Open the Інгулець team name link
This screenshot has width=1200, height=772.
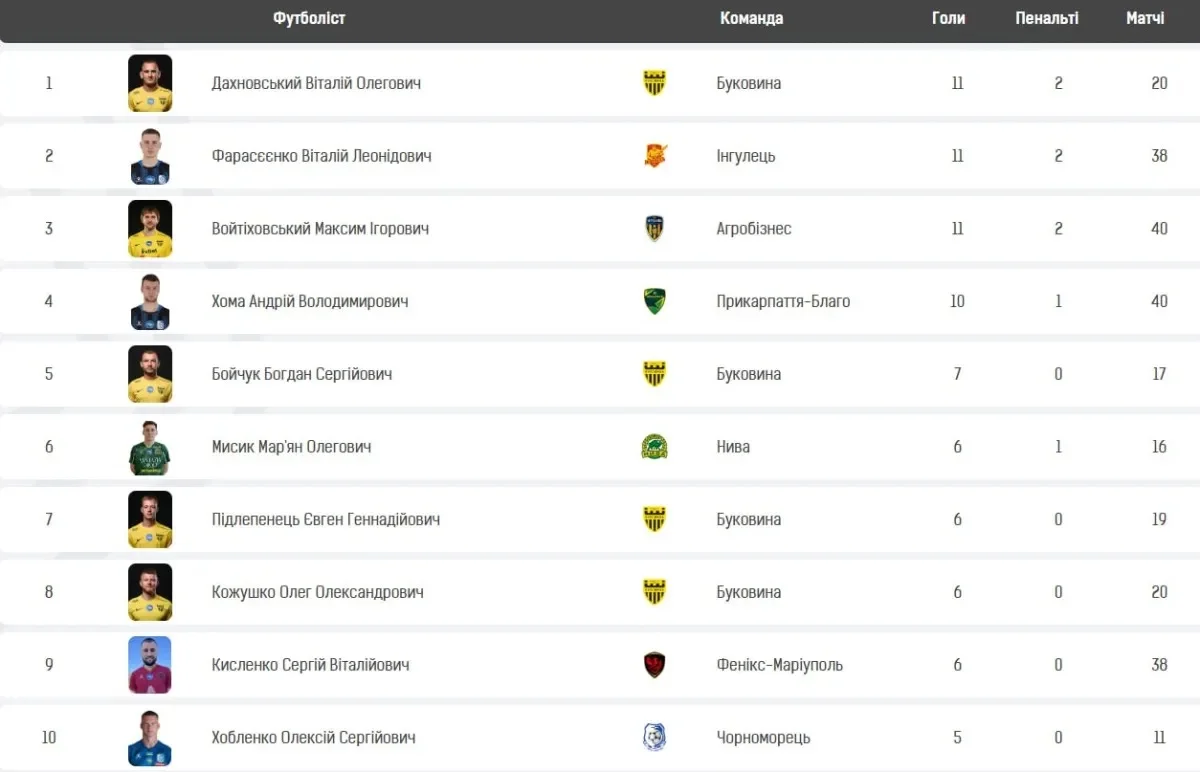click(x=746, y=156)
